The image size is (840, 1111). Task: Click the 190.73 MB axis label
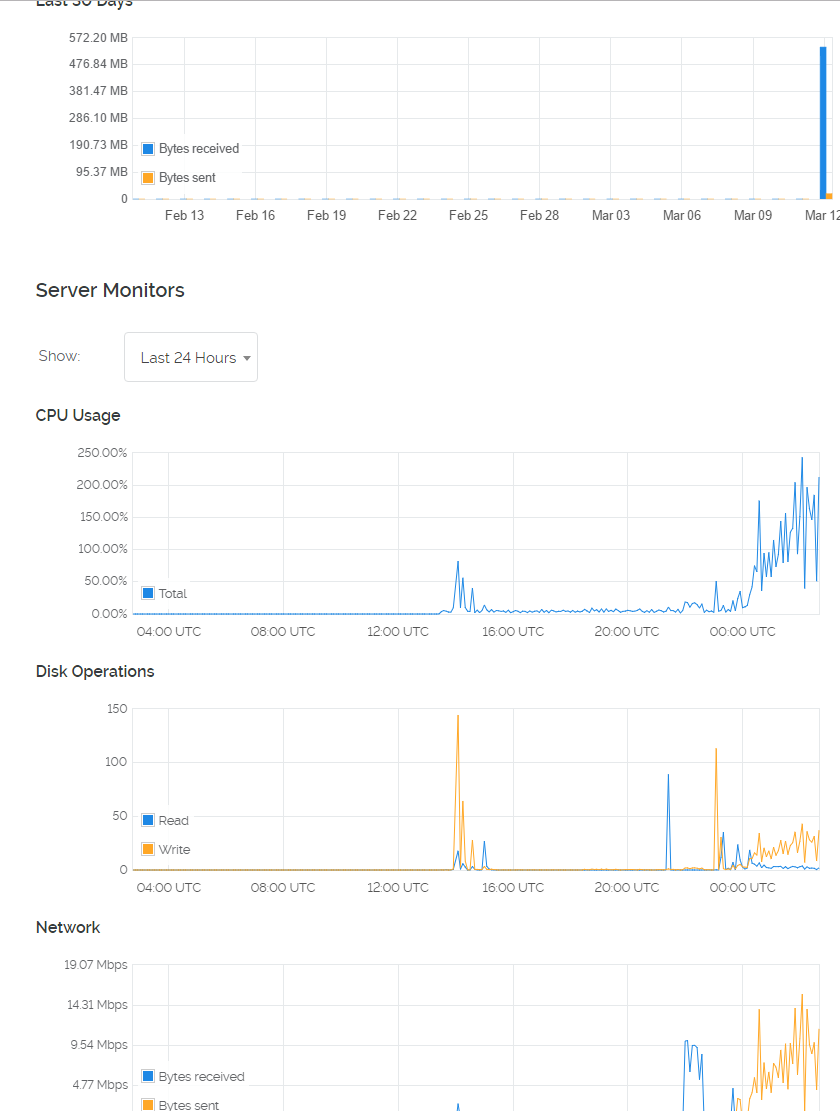click(x=98, y=145)
